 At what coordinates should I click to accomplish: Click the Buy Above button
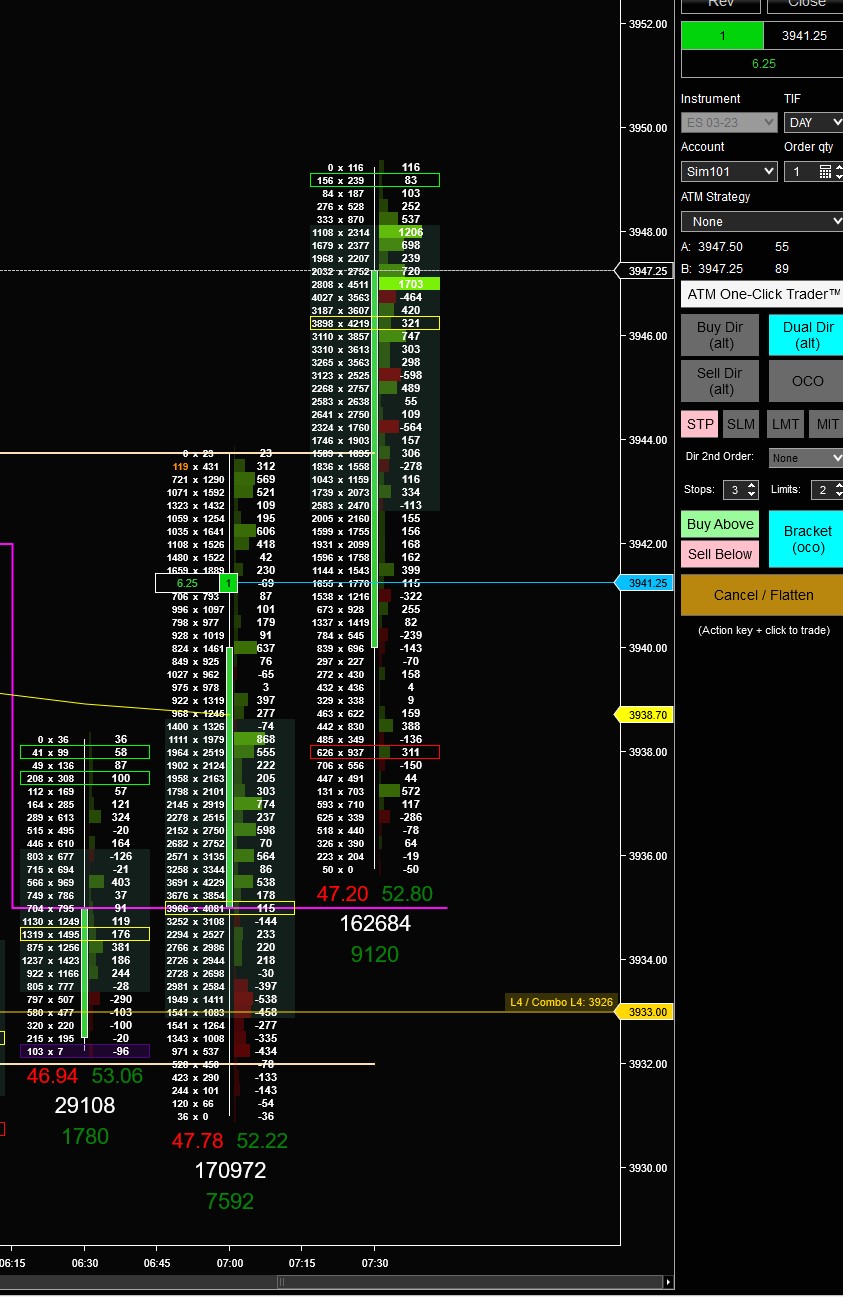(x=720, y=524)
